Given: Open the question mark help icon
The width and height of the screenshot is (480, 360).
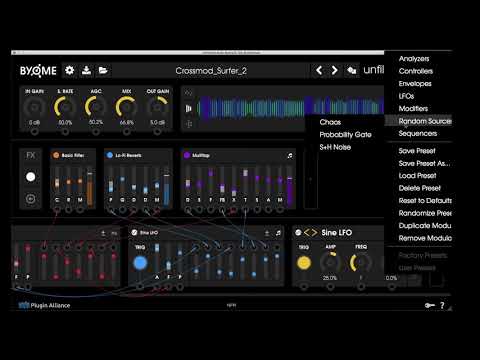Looking at the screenshot, I should pos(442,305).
